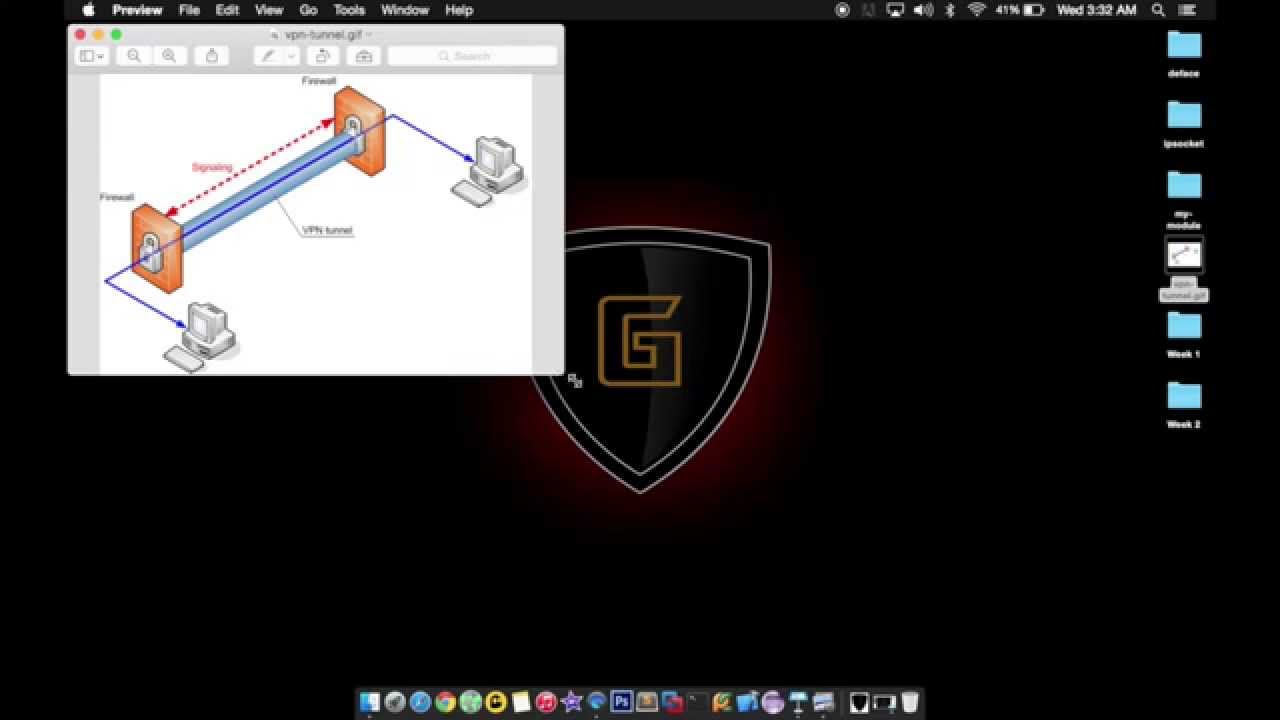Open Photoshop from the Dock
This screenshot has height=720, width=1280.
coord(621,702)
